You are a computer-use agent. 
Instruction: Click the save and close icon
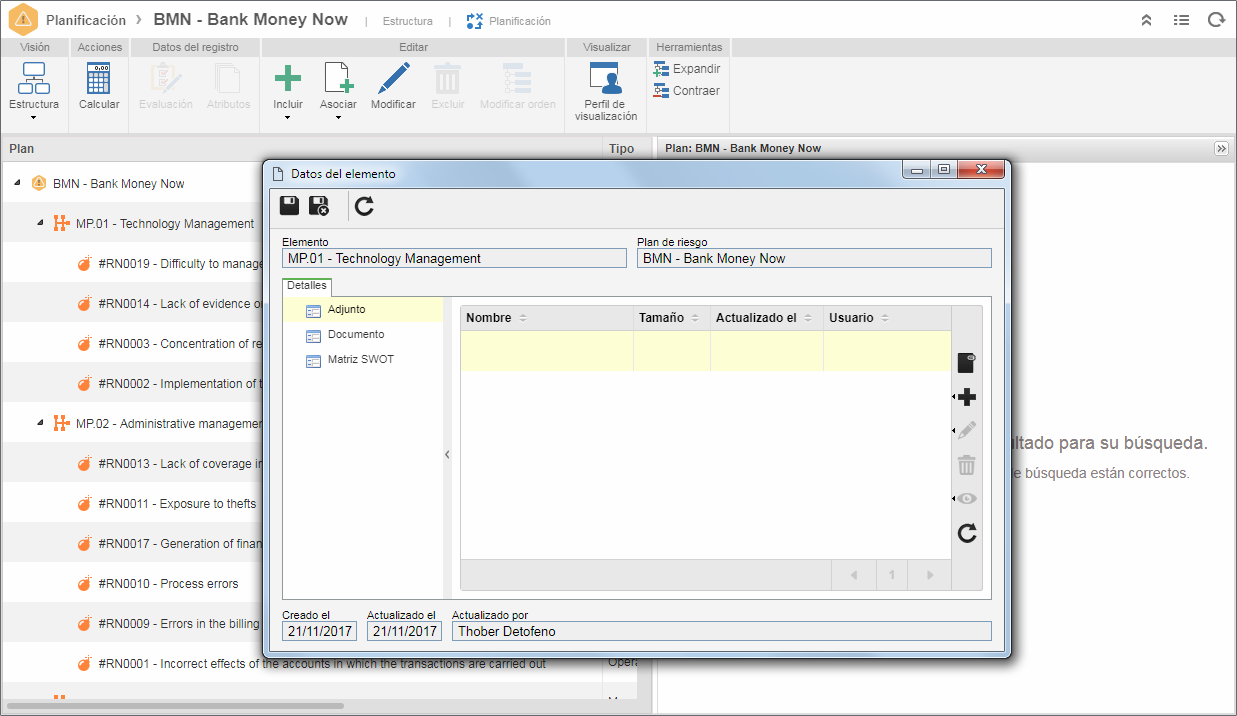319,206
